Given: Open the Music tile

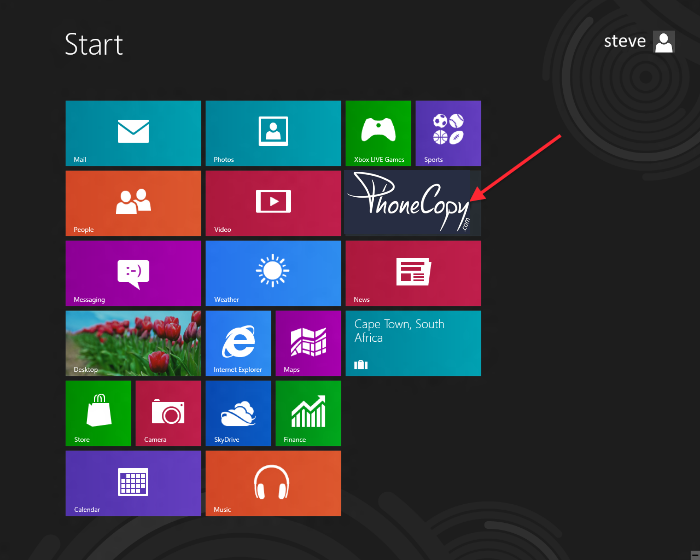Looking at the screenshot, I should [x=273, y=483].
